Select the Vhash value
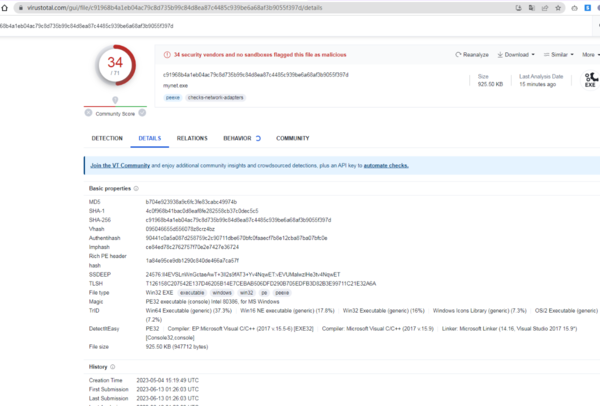 (180, 229)
